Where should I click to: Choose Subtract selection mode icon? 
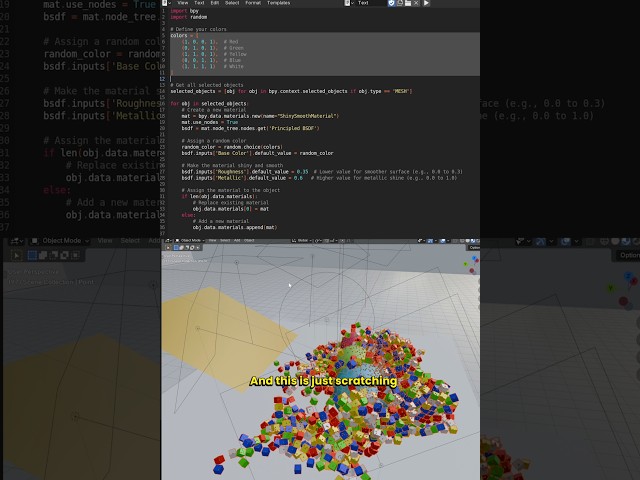187,247
